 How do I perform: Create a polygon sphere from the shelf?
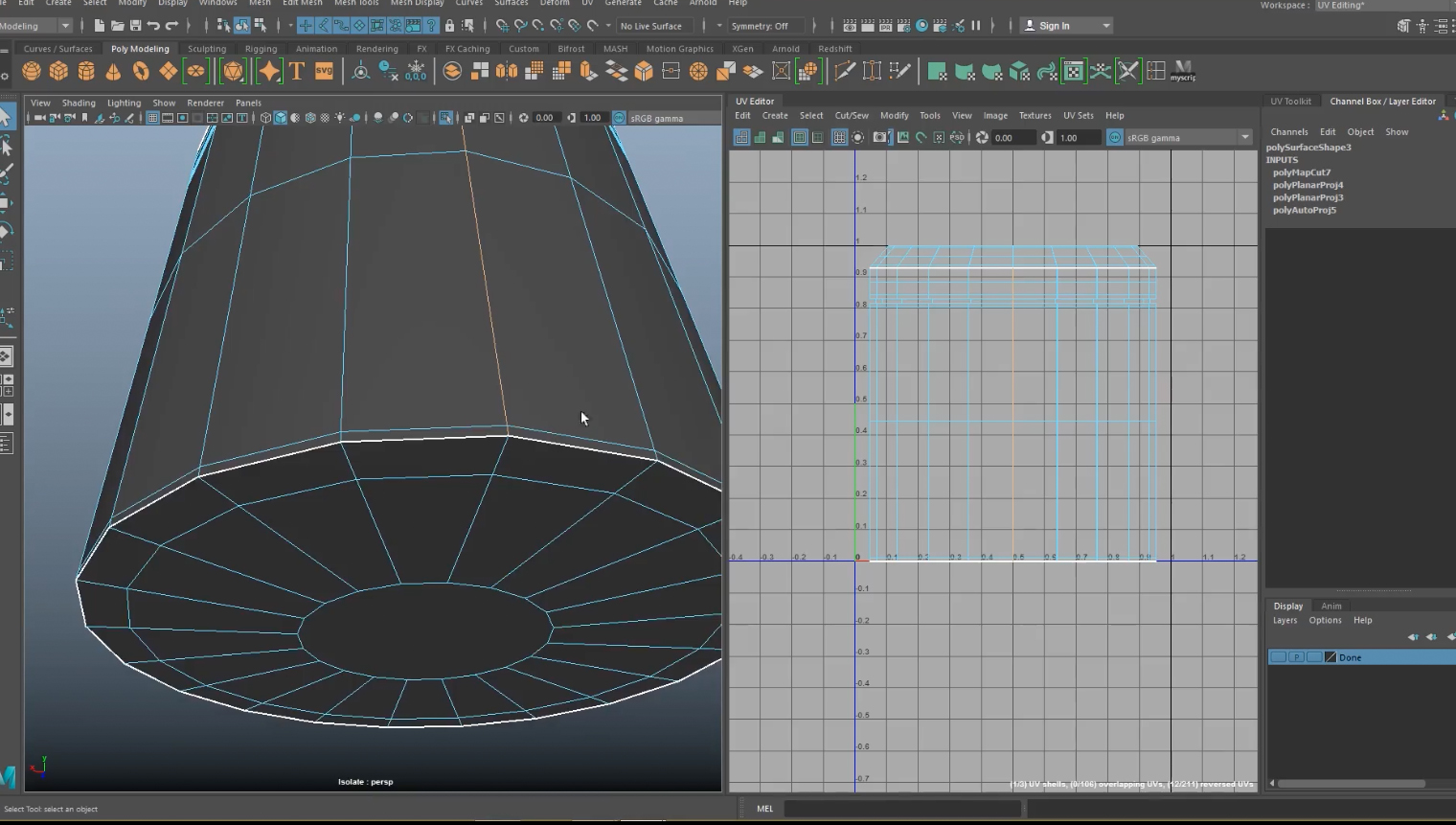point(32,71)
